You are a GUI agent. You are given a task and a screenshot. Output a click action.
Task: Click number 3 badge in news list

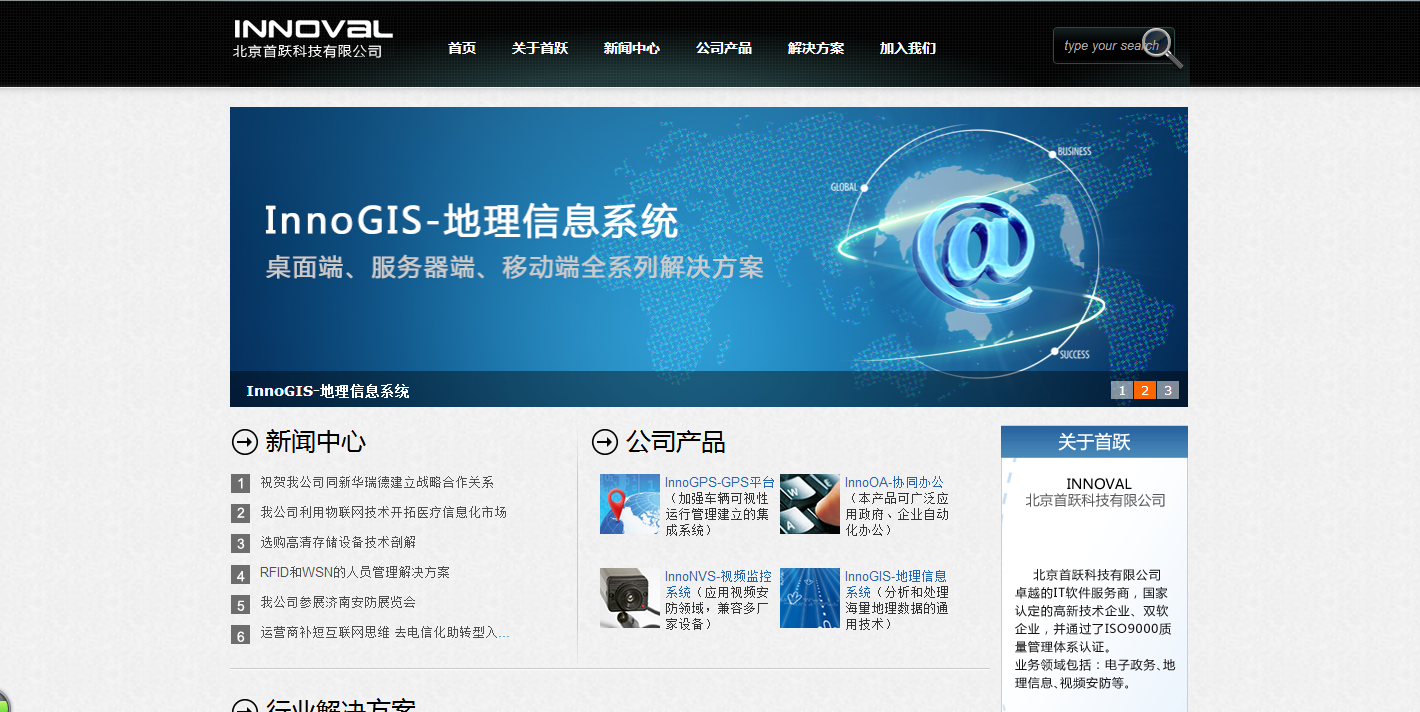[x=240, y=544]
